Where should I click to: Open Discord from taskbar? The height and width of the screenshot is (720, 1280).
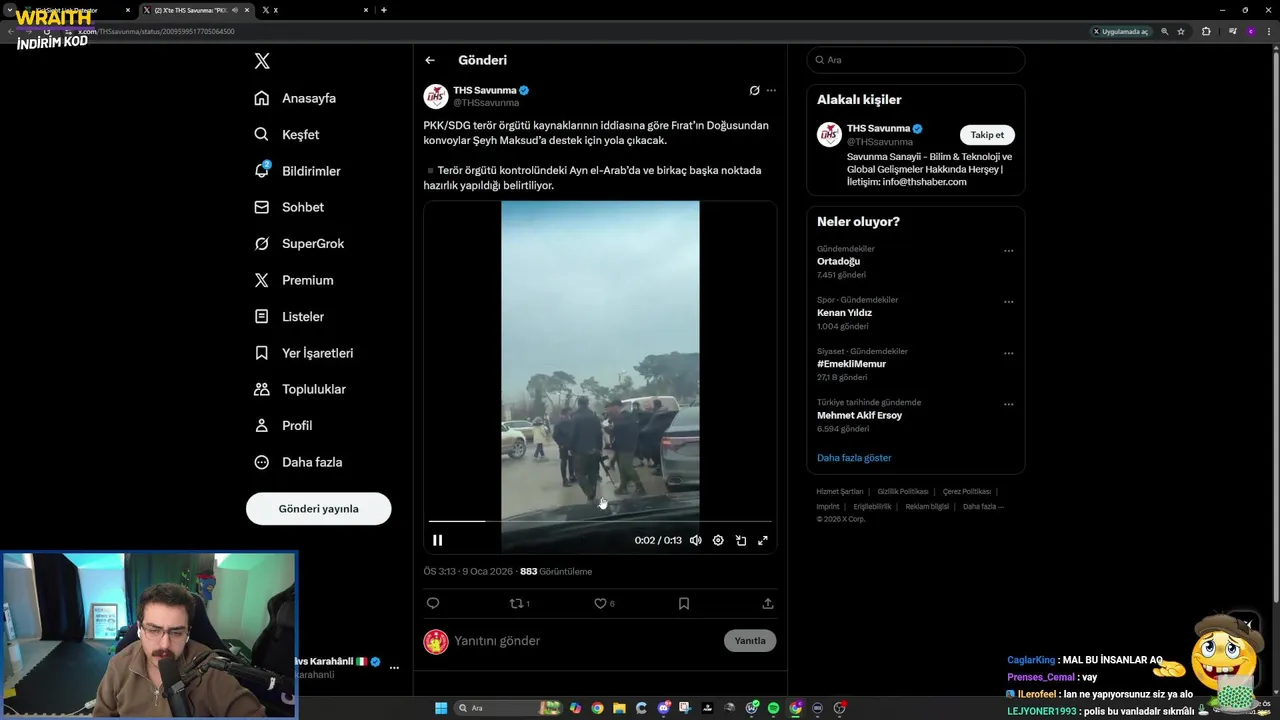coord(664,708)
